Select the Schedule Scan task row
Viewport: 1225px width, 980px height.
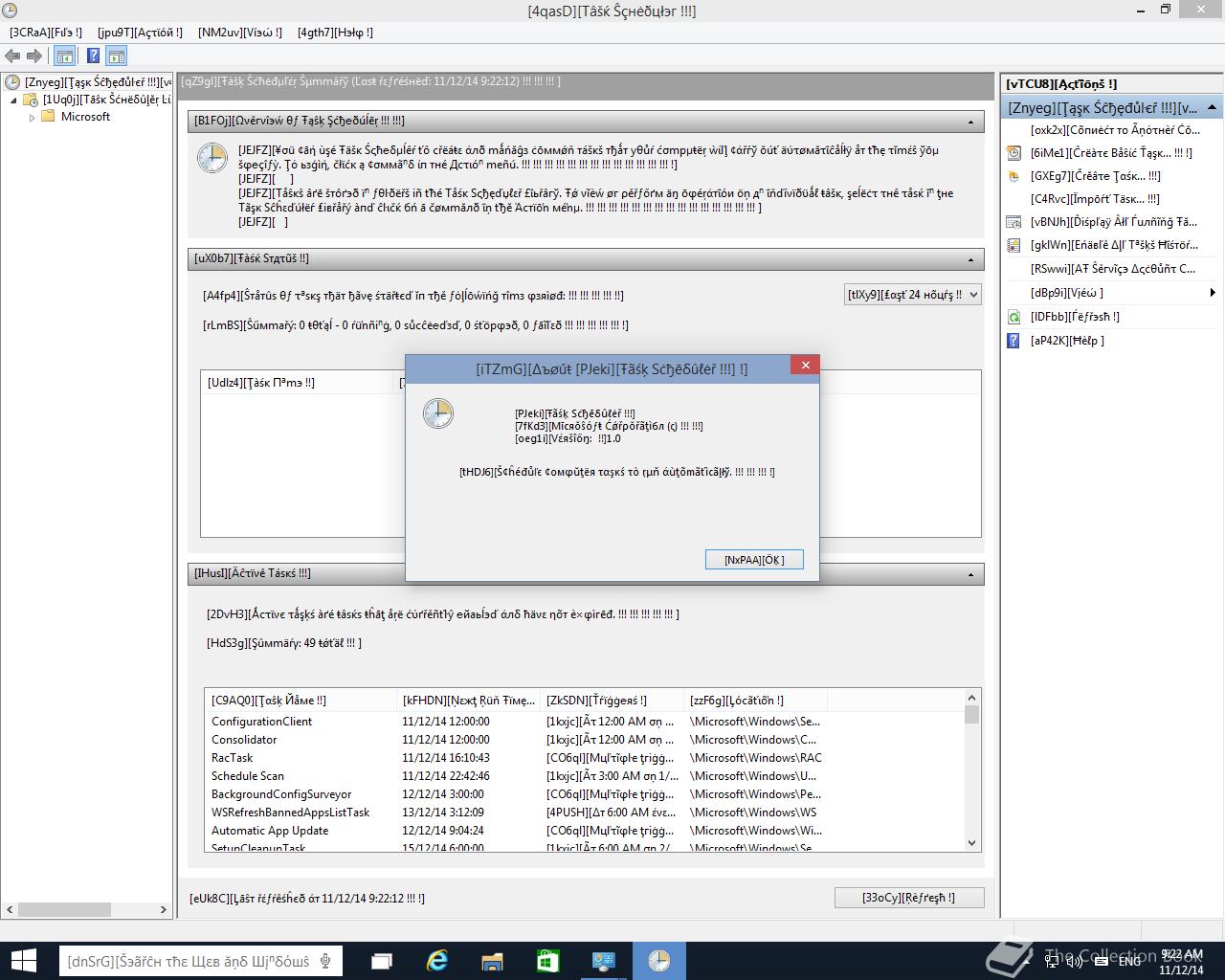516,776
